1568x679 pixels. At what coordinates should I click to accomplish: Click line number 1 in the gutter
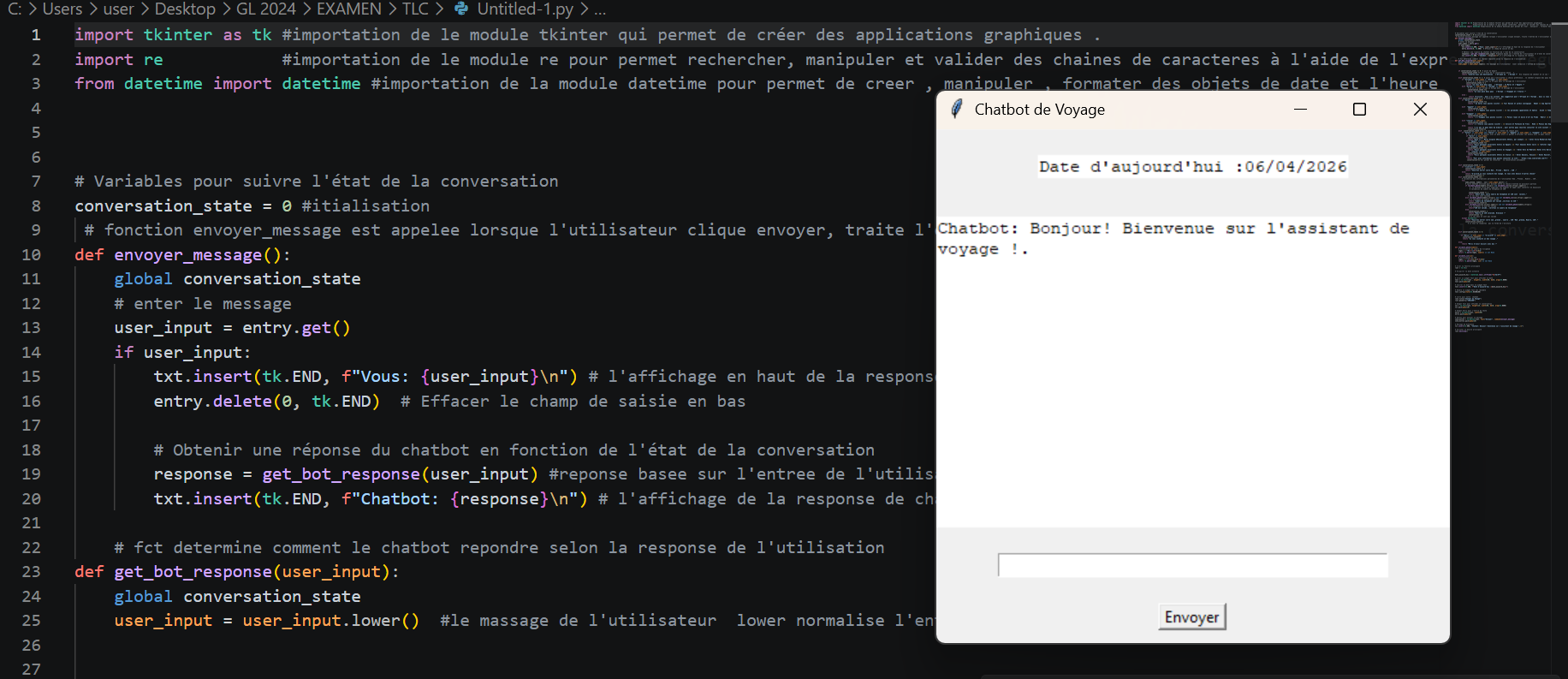[36, 35]
